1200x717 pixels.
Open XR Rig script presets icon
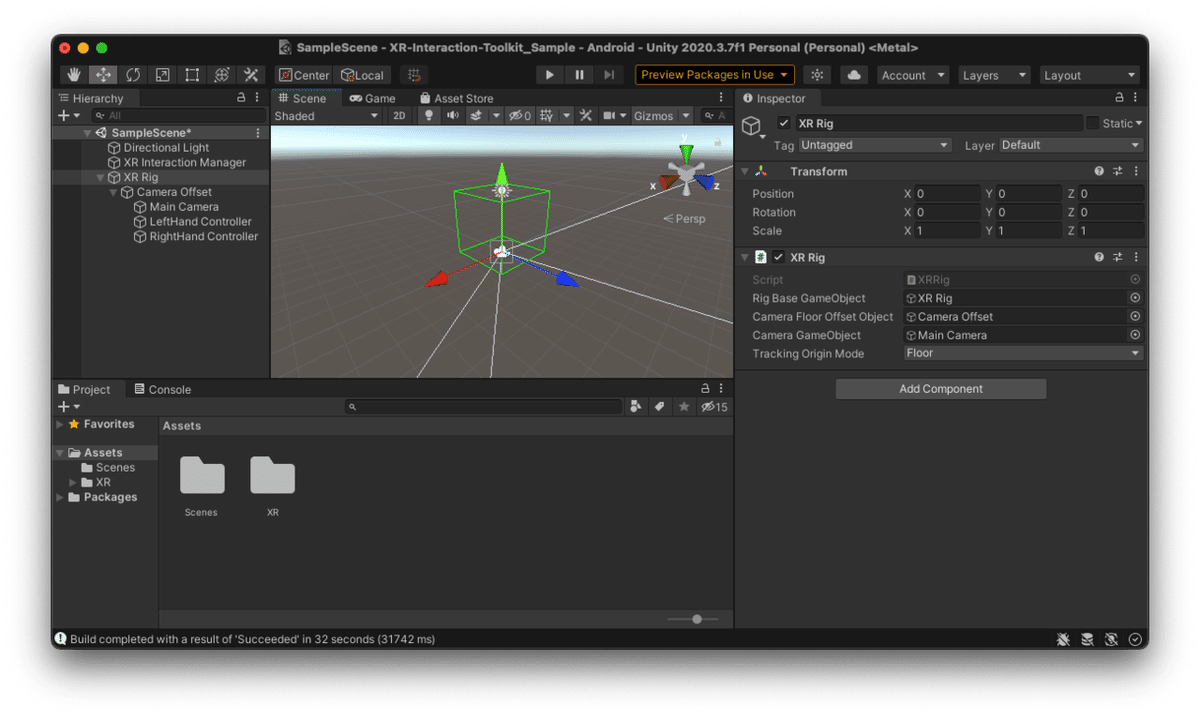[1118, 257]
